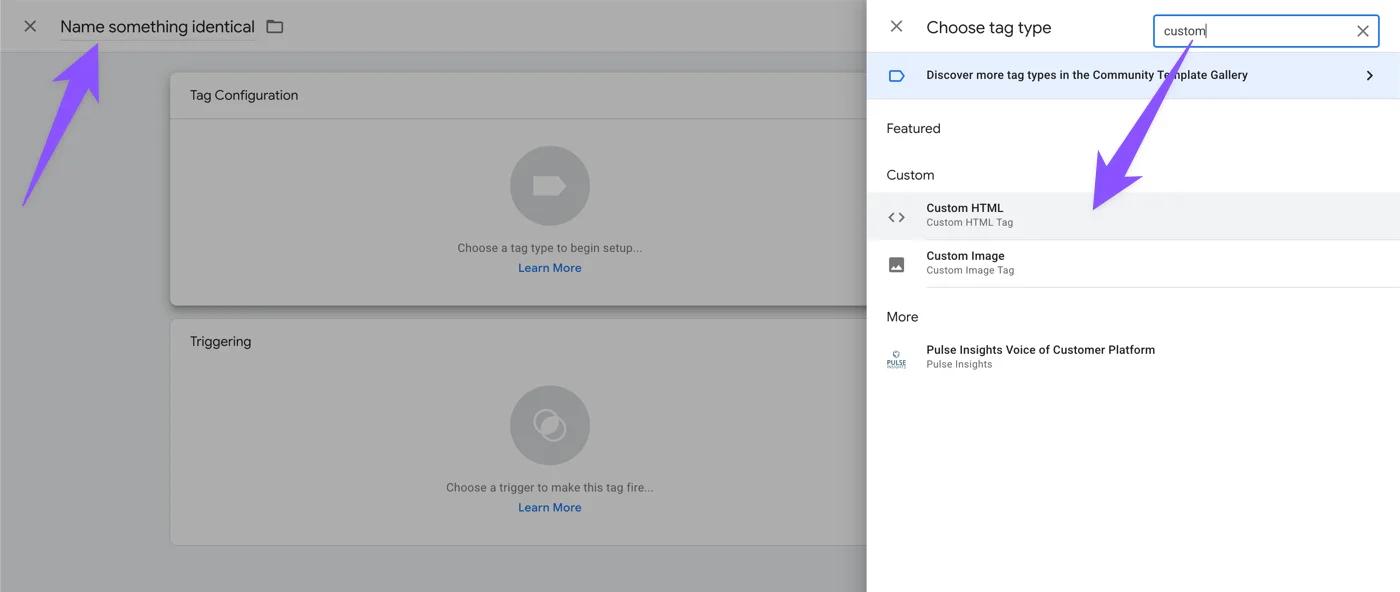Viewport: 1400px width, 592px height.
Task: Select the Custom HTML tag type
Action: tap(1133, 215)
